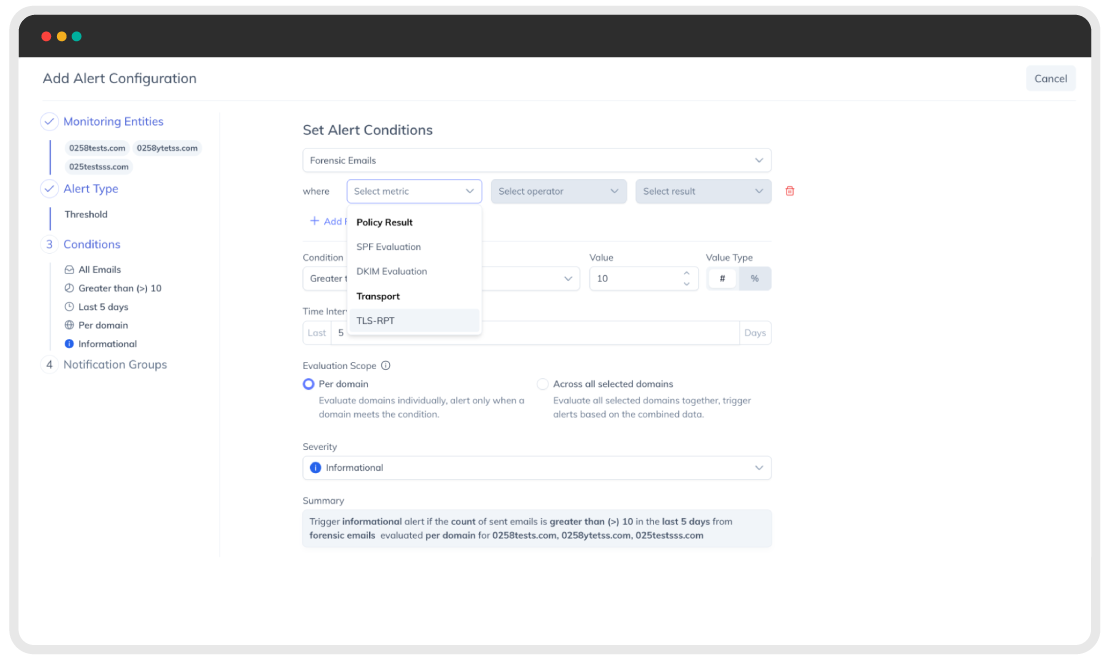Image resolution: width=1110 pixels, height=660 pixels.
Task: Choose TLS-RPT metric
Action: pyautogui.click(x=414, y=321)
